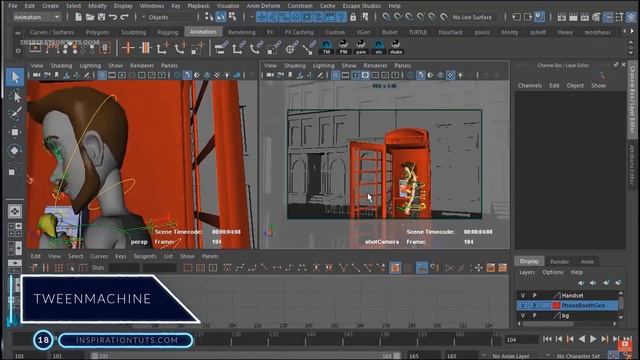Viewport: 640px width, 360px height.
Task: Run the TM TweenMachine shelf button
Action: tap(326, 48)
